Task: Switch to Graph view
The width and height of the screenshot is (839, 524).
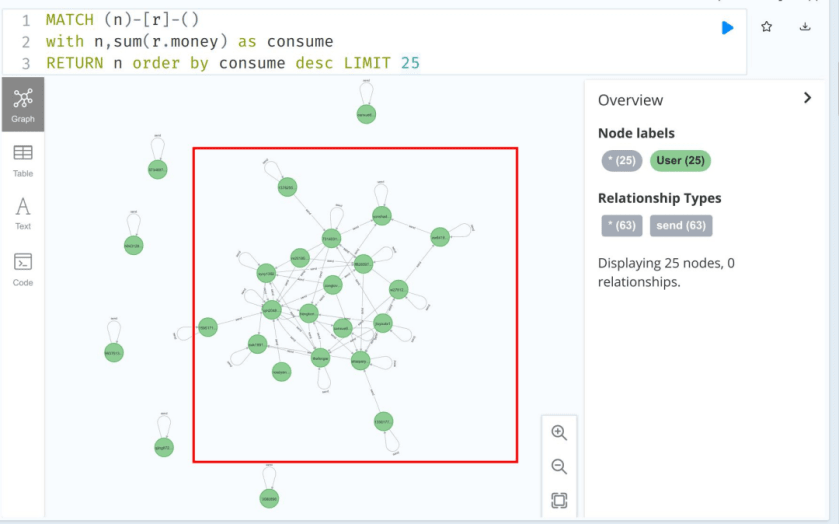Action: (x=23, y=104)
